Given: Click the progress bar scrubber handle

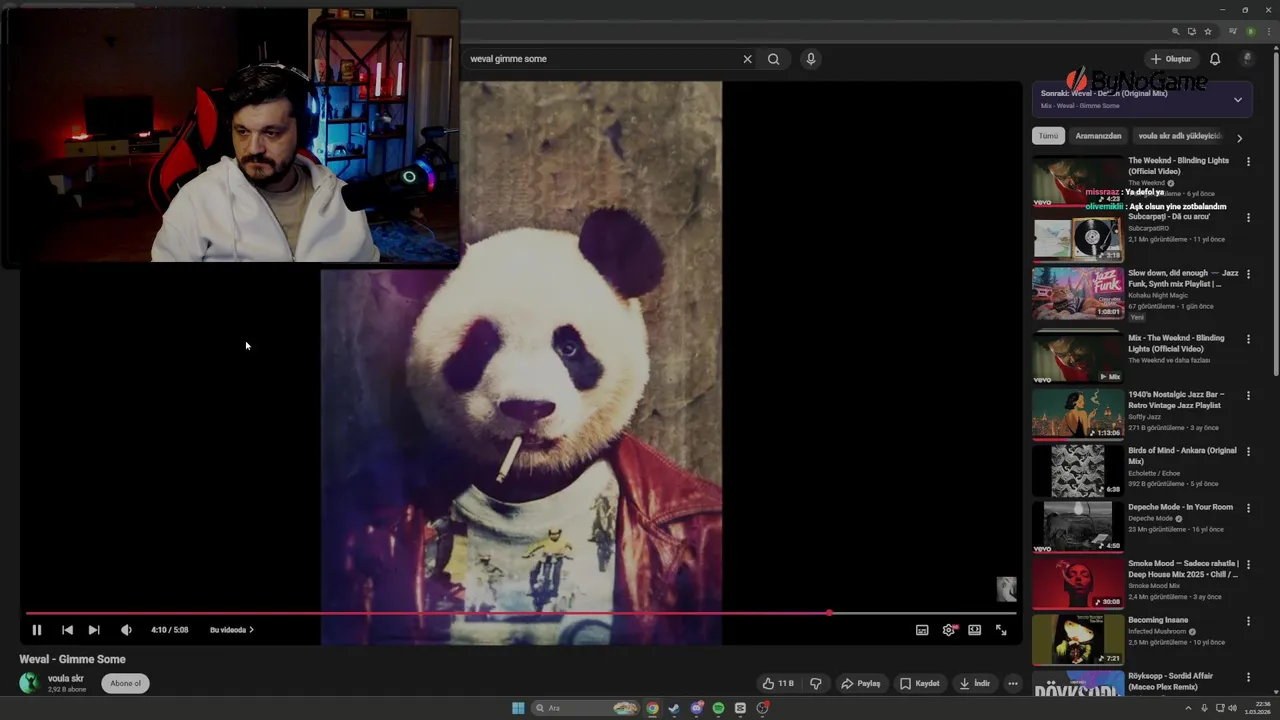Looking at the screenshot, I should [829, 613].
